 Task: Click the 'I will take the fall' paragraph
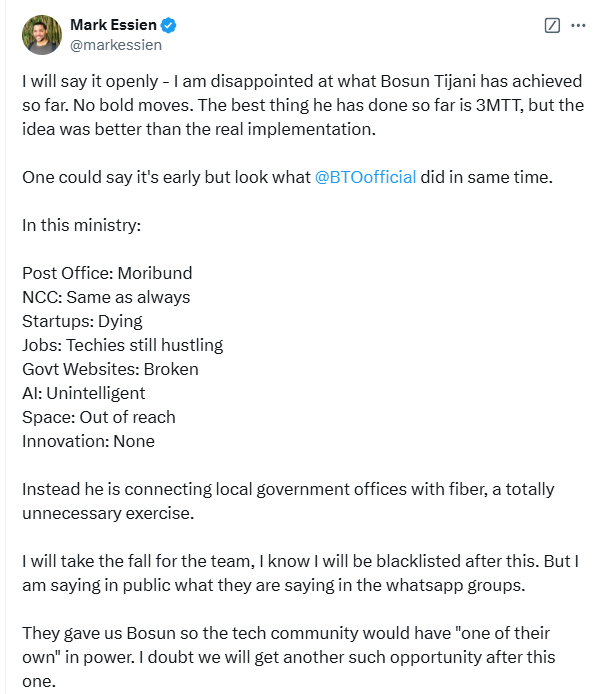[301, 573]
